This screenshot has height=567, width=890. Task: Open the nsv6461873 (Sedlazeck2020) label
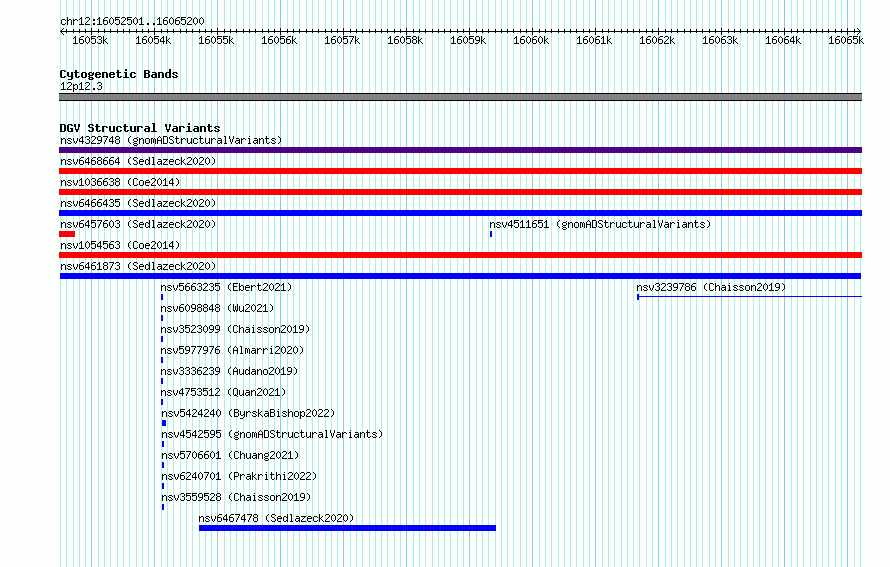(138, 266)
